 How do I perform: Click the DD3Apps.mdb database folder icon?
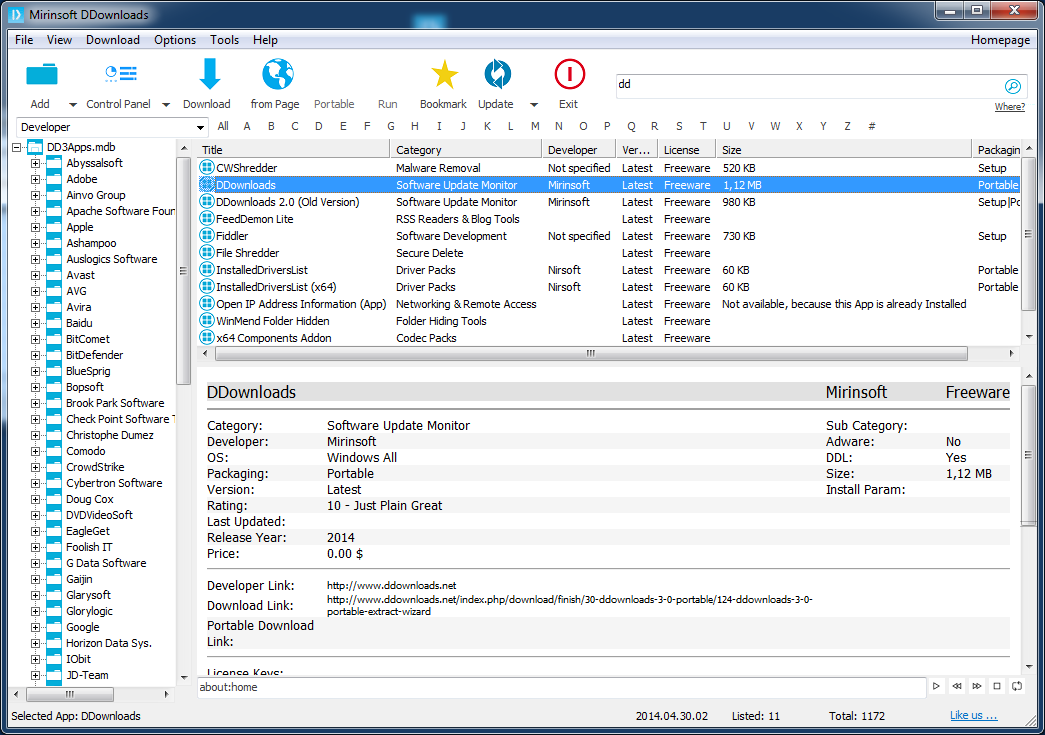click(35, 147)
